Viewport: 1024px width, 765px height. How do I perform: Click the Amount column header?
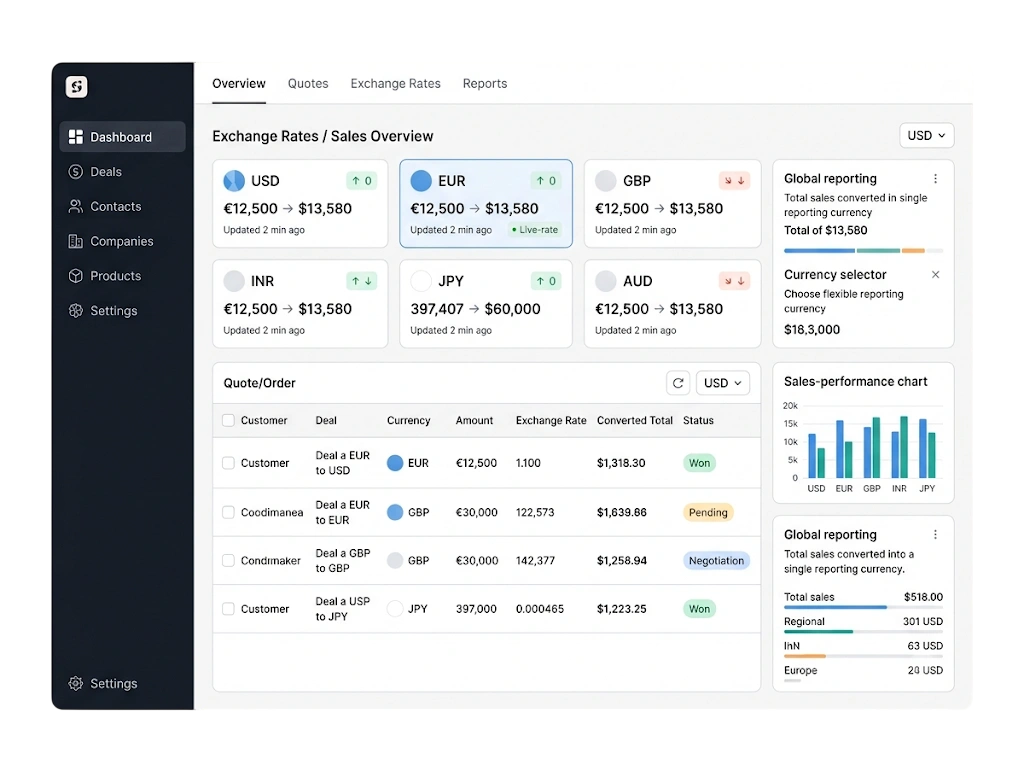(x=475, y=420)
